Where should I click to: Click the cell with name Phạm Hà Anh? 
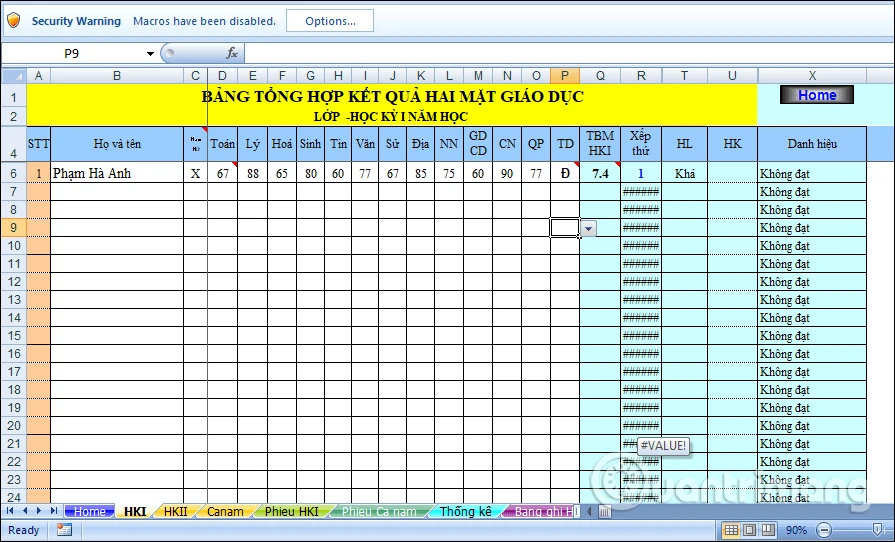(117, 173)
